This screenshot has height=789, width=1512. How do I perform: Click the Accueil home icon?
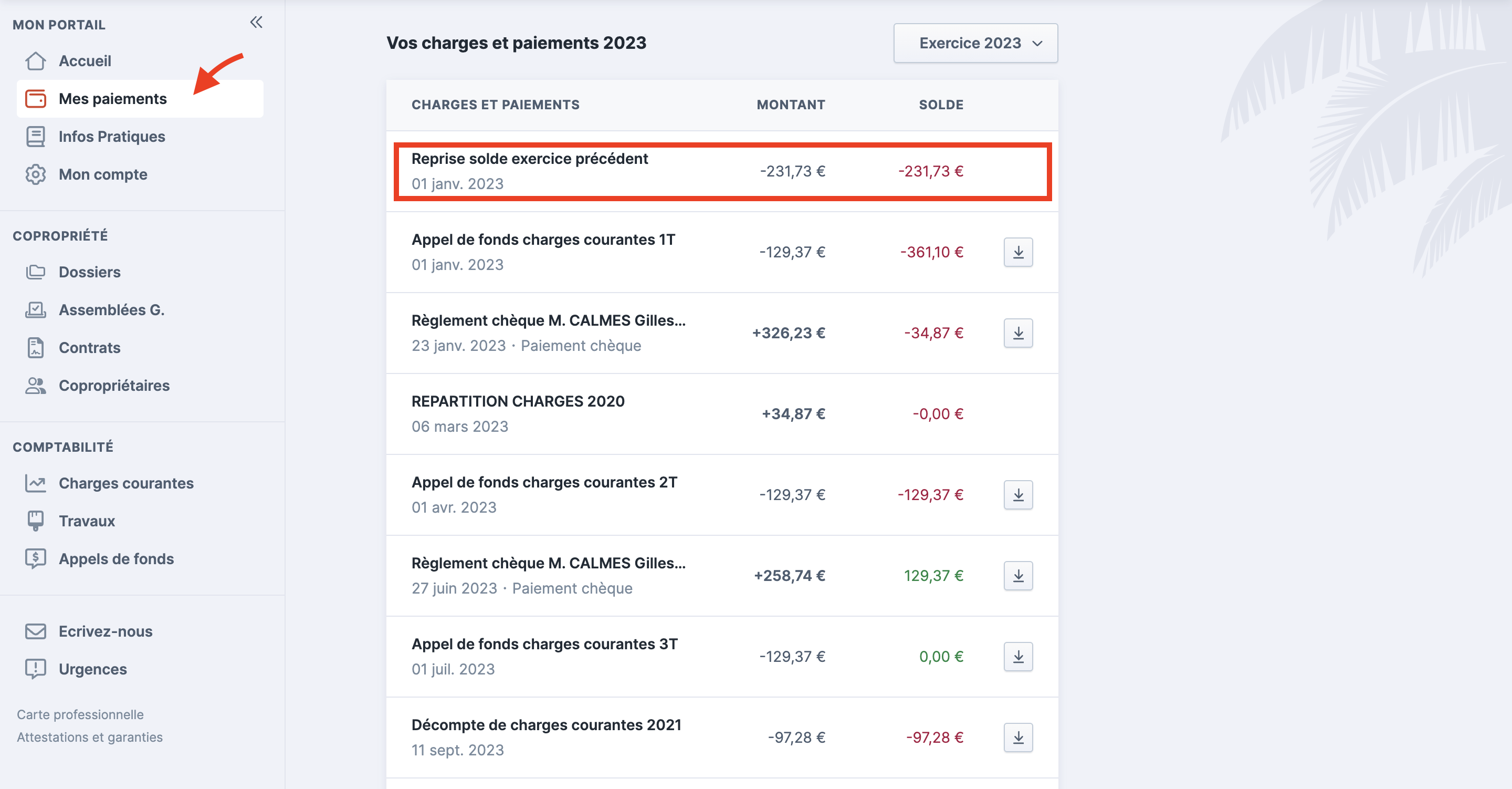pyautogui.click(x=36, y=60)
